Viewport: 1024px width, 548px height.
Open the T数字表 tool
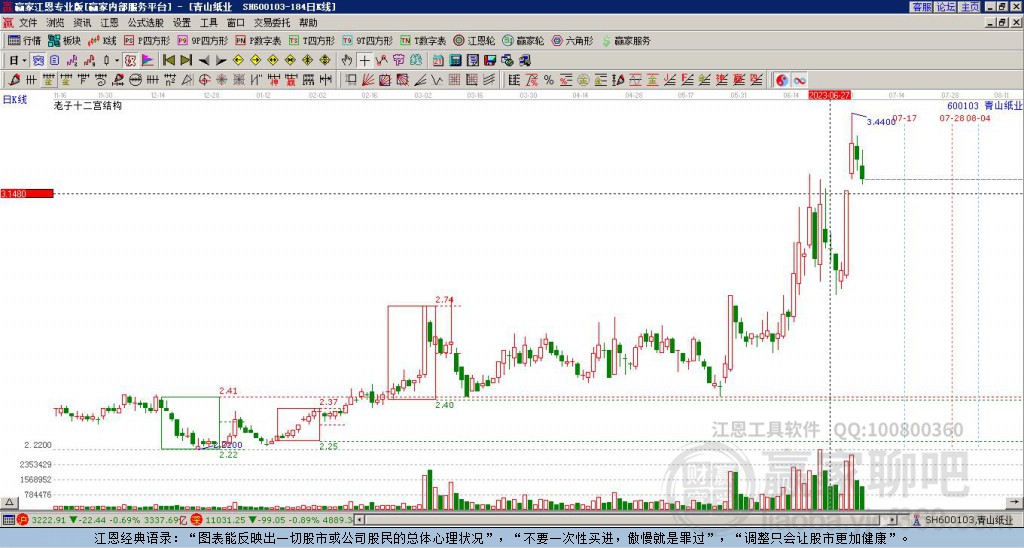pyautogui.click(x=423, y=40)
